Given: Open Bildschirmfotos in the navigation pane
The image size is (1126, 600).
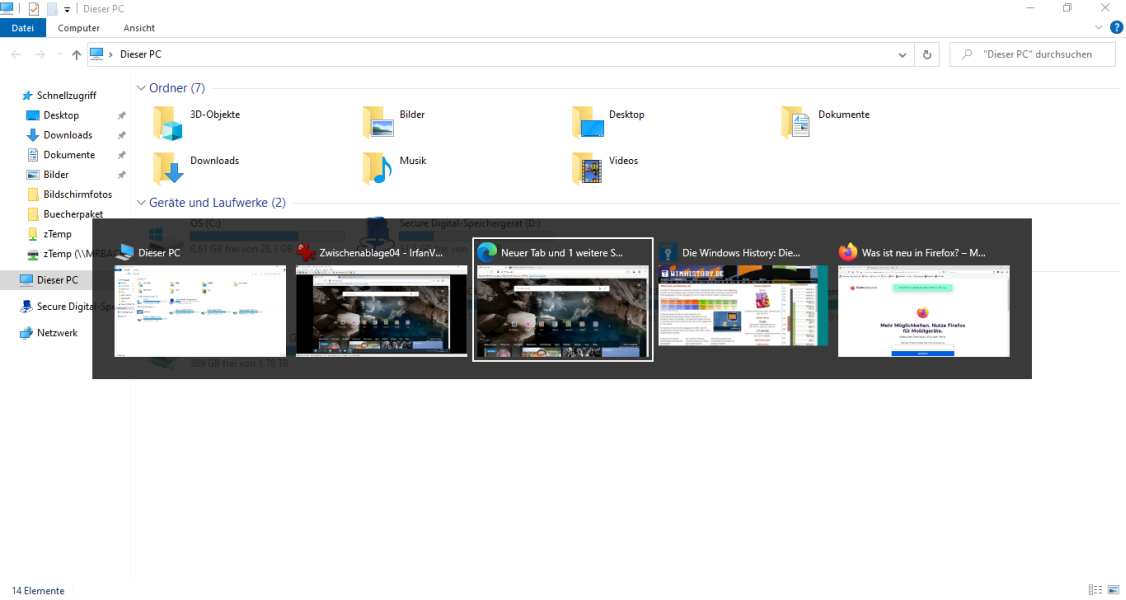Looking at the screenshot, I should [70, 194].
